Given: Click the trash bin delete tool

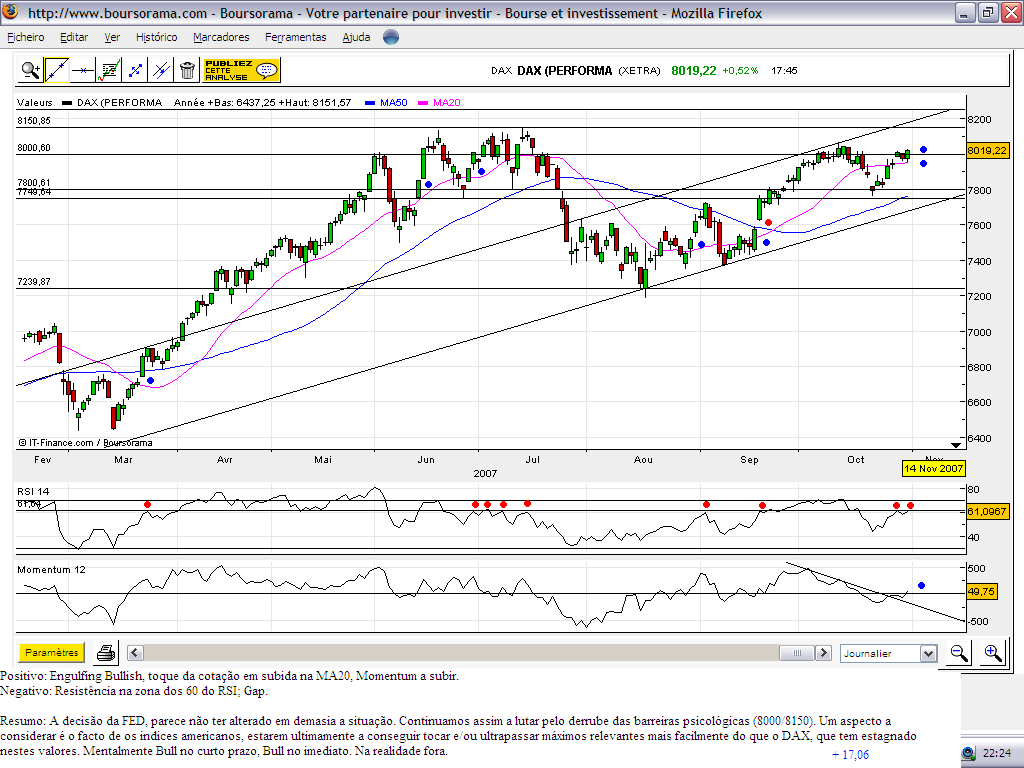Looking at the screenshot, I should (187, 70).
